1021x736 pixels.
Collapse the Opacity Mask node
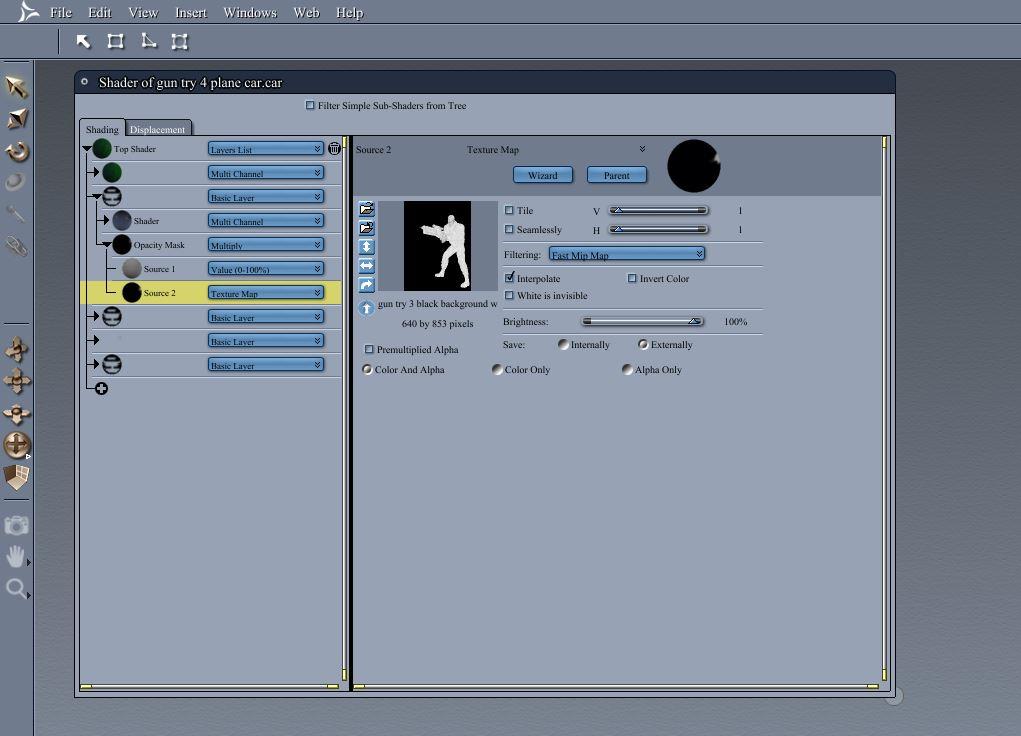106,245
